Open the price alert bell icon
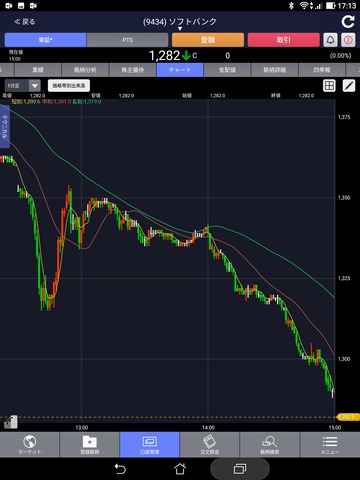 point(330,40)
